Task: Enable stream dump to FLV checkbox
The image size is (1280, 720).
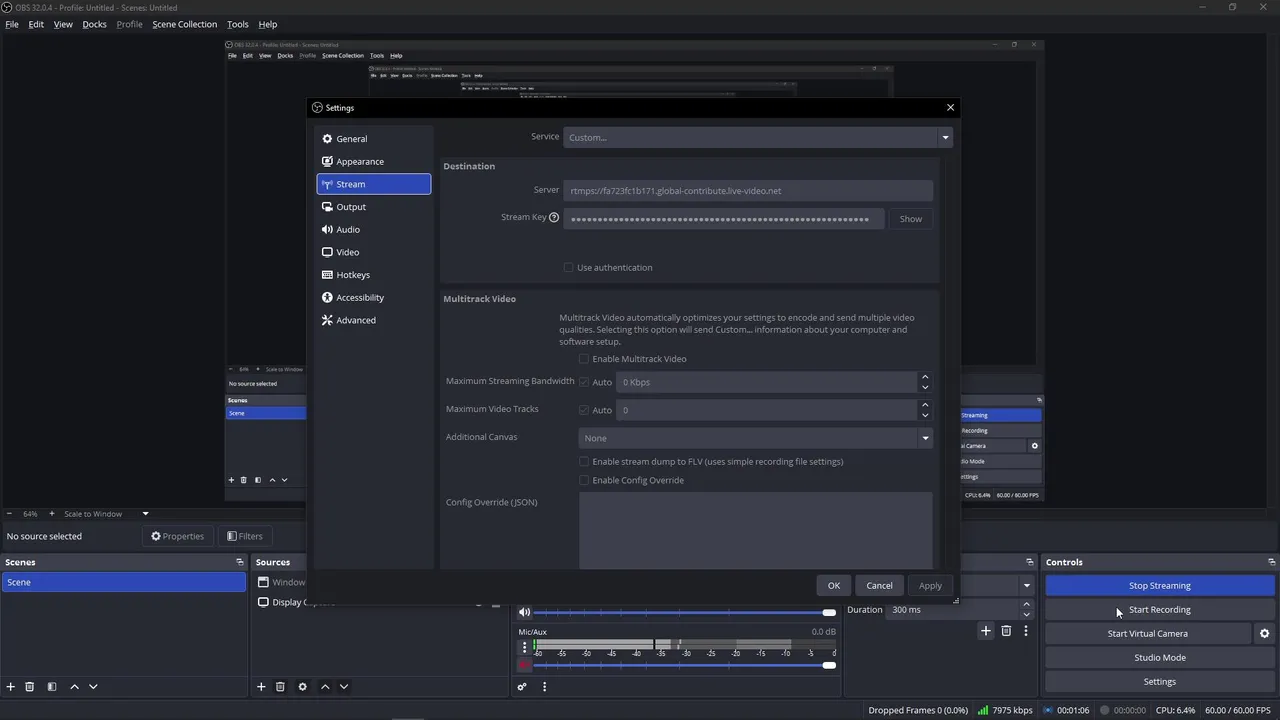Action: pyautogui.click(x=584, y=461)
